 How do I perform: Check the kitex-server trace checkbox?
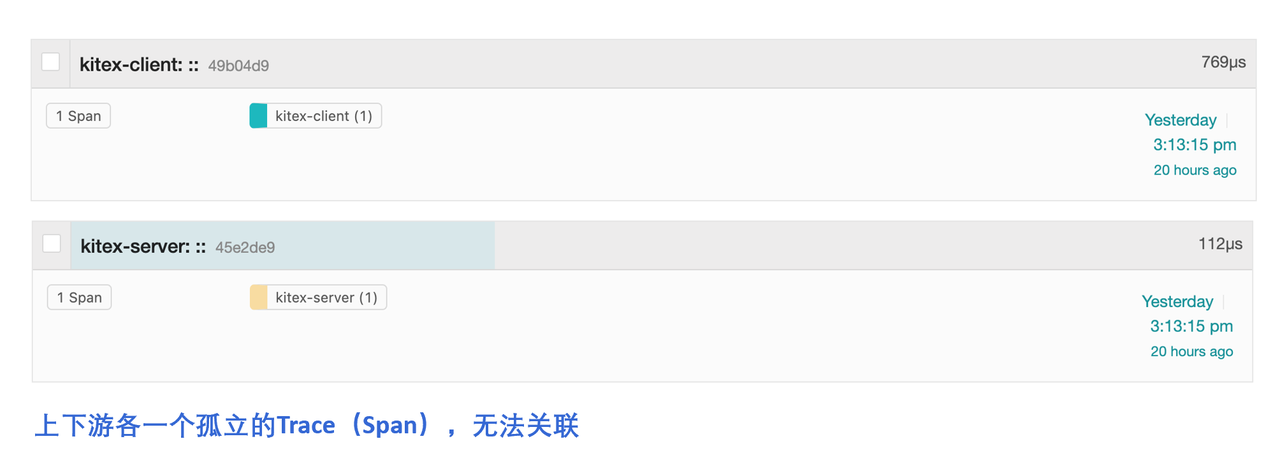pos(52,244)
